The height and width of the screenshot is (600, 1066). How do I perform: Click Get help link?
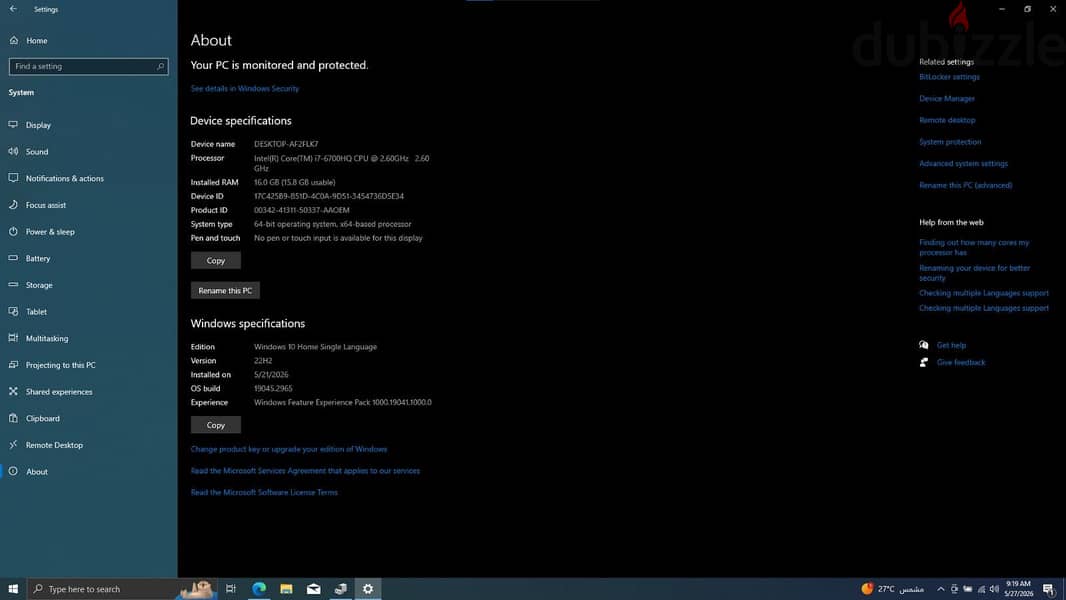click(951, 345)
